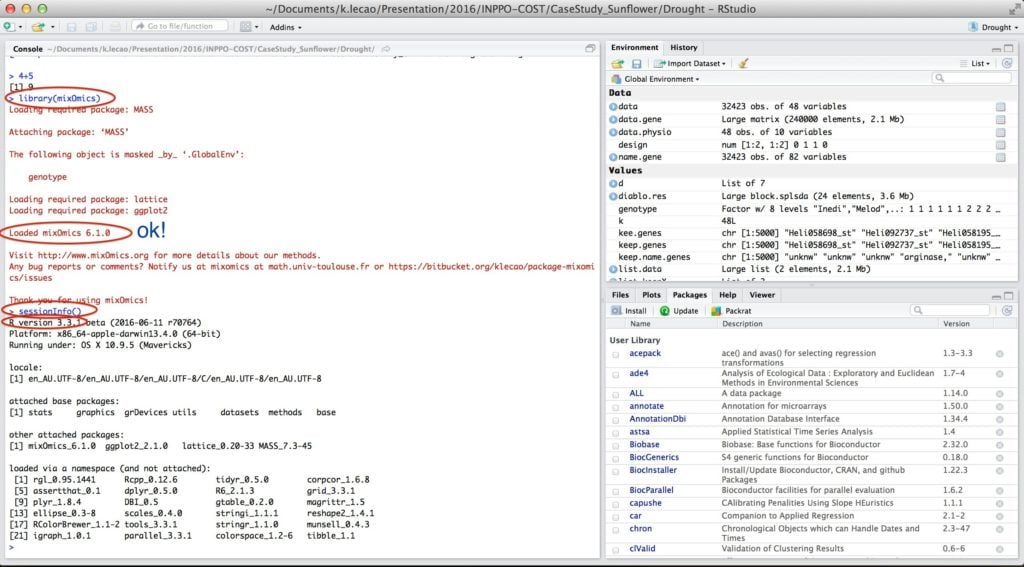The width and height of the screenshot is (1024, 567).
Task: Remove the car package
Action: [x=1000, y=517]
